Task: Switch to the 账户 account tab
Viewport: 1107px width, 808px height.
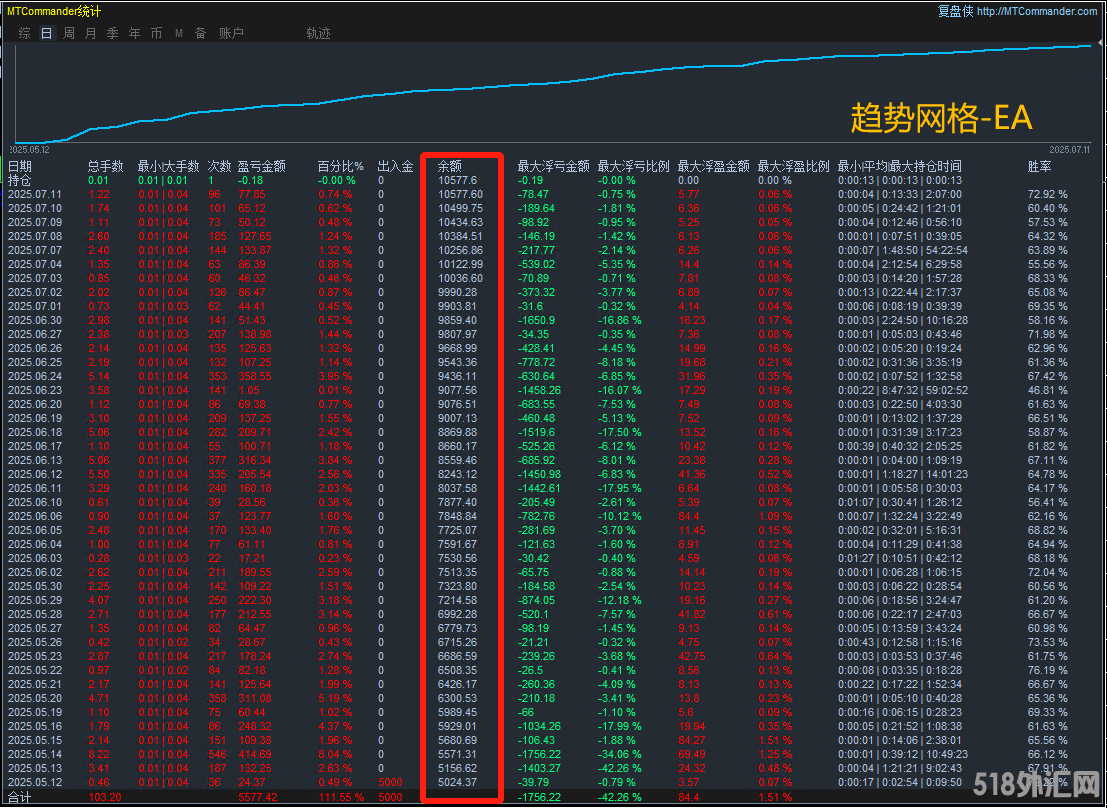Action: [x=231, y=33]
